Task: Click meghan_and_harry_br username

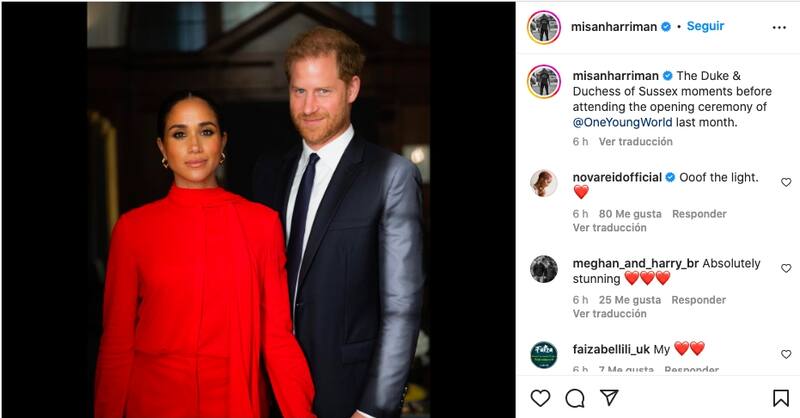Action: pos(636,263)
